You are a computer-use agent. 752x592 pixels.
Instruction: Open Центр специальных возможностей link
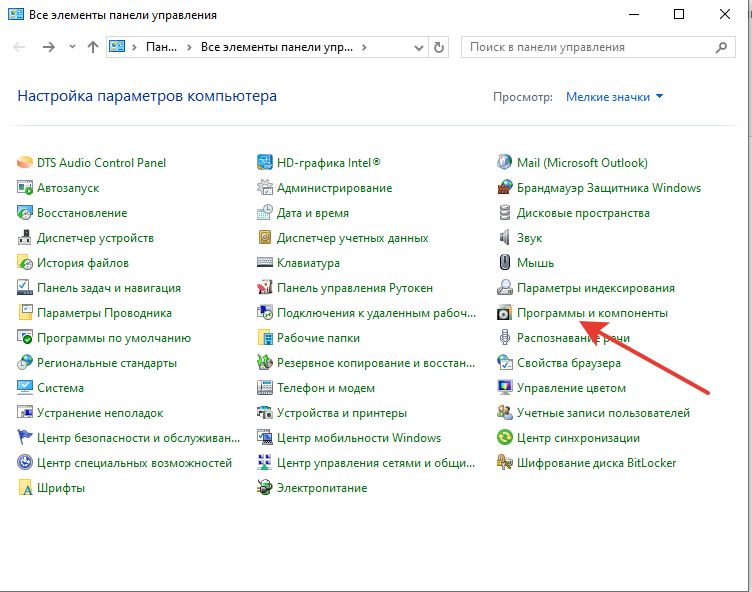tap(134, 462)
